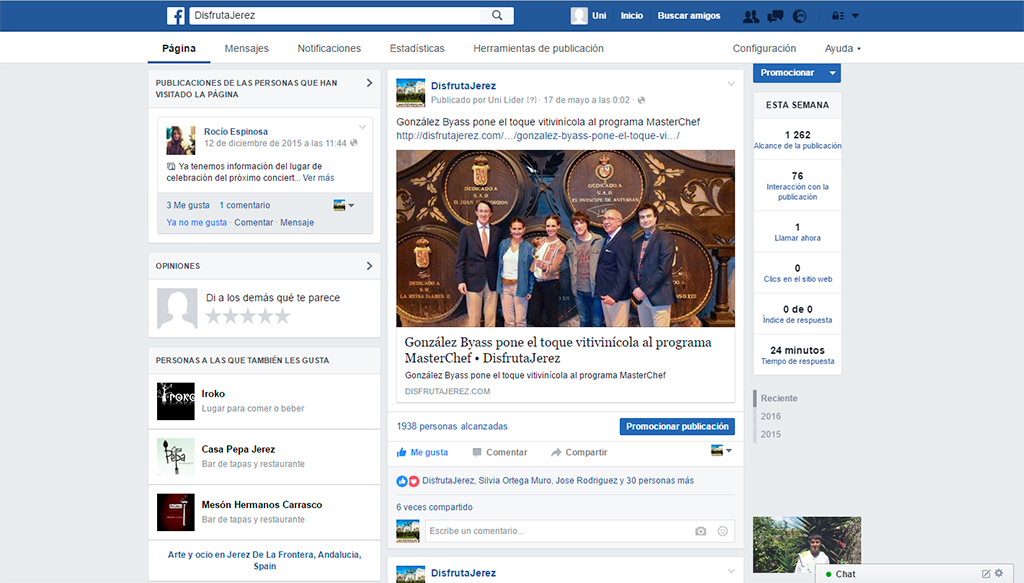Click the public globe icon on post date
This screenshot has height=583, width=1024.
pos(641,100)
